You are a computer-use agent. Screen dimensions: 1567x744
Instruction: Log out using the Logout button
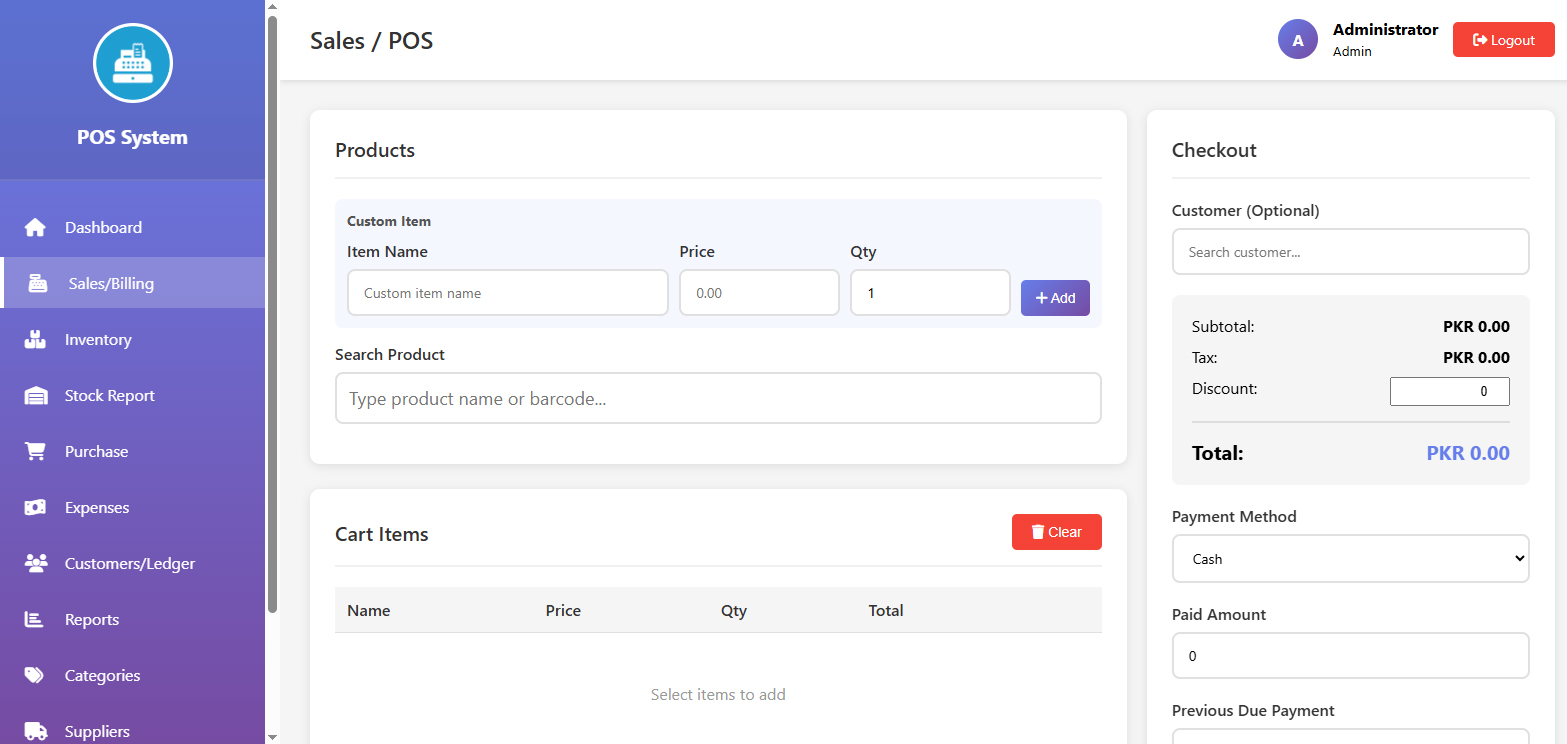pyautogui.click(x=1503, y=40)
